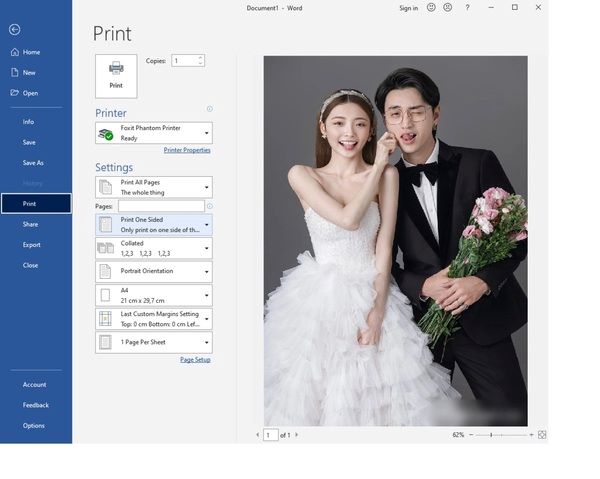600x479 pixels.
Task: Click the zoom out minus icon
Action: 473,435
